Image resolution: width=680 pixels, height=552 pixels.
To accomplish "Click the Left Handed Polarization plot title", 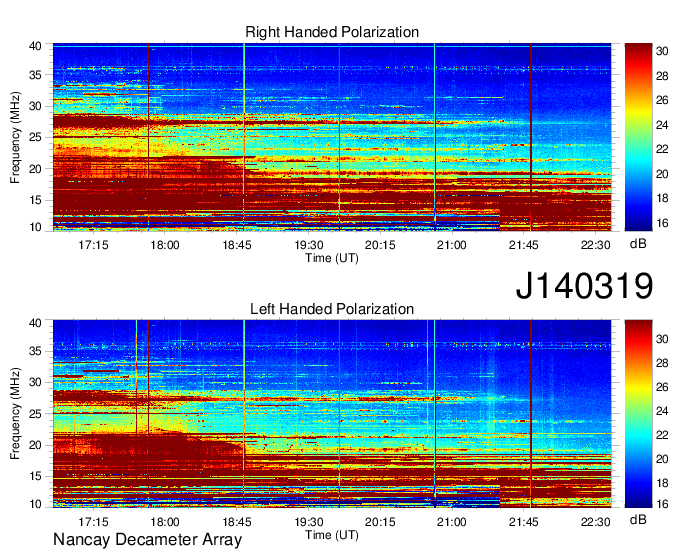I will tap(332, 309).
